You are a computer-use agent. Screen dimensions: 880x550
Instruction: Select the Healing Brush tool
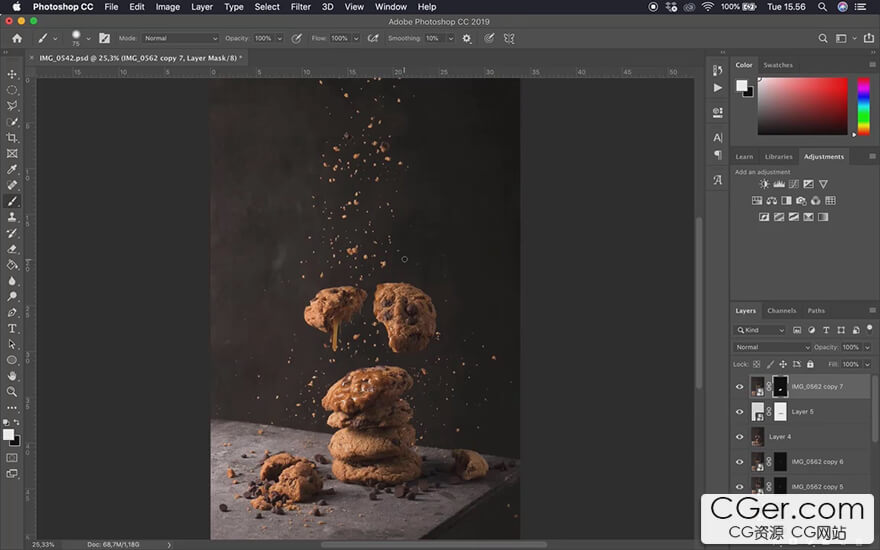[x=12, y=185]
